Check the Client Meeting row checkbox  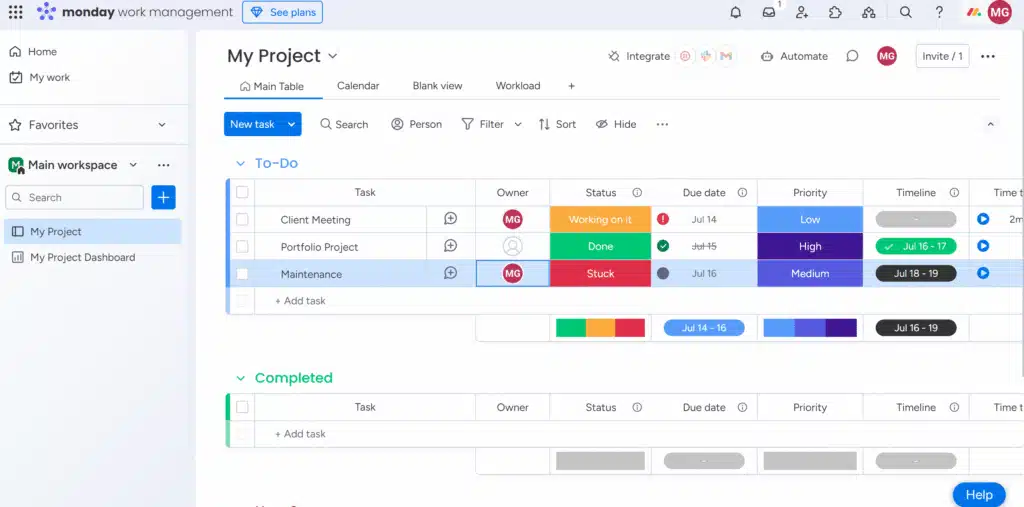click(242, 219)
